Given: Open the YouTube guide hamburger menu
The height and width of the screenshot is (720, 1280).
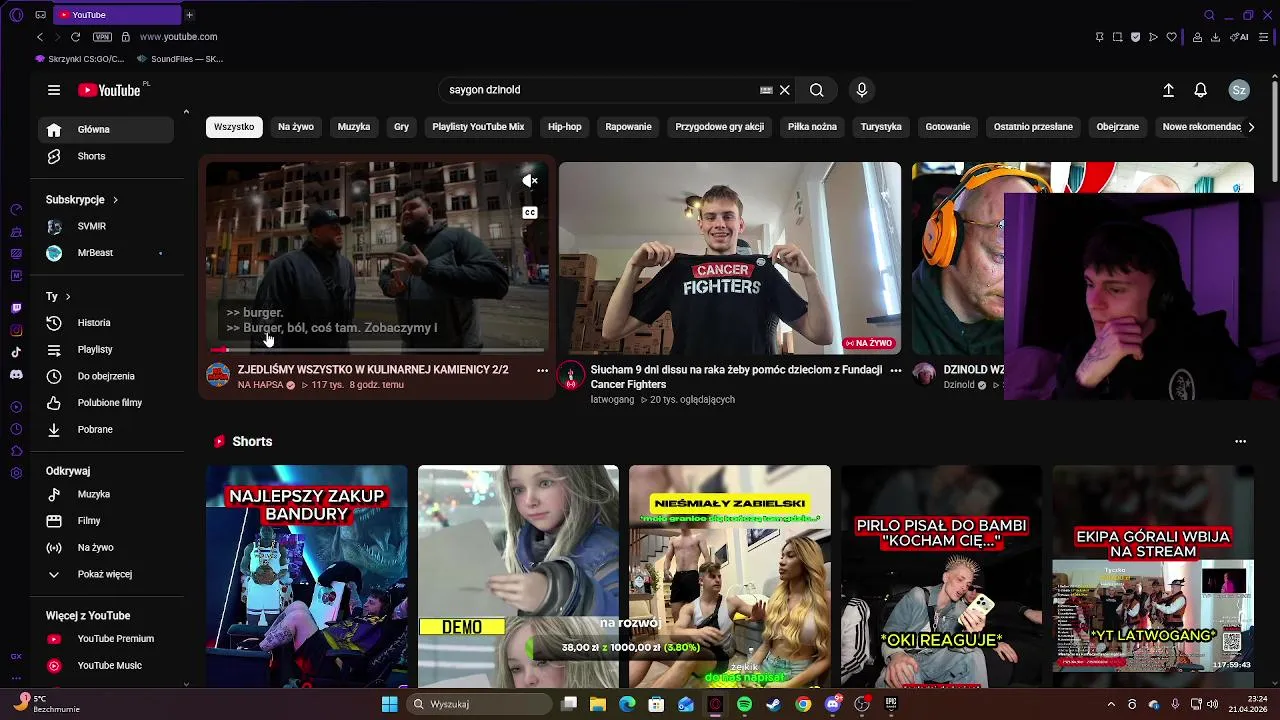Looking at the screenshot, I should (x=54, y=90).
